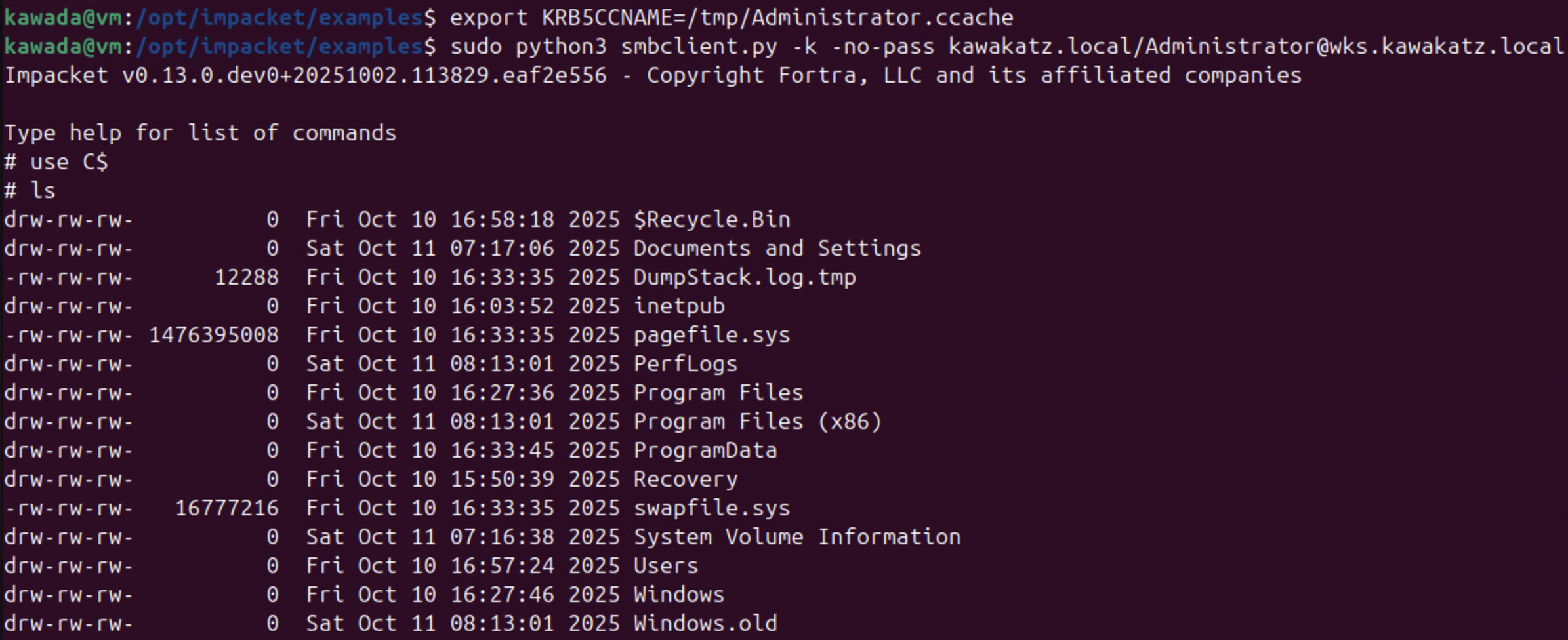
Task: Click the 'ls' command at the prompt
Action: coord(43,191)
